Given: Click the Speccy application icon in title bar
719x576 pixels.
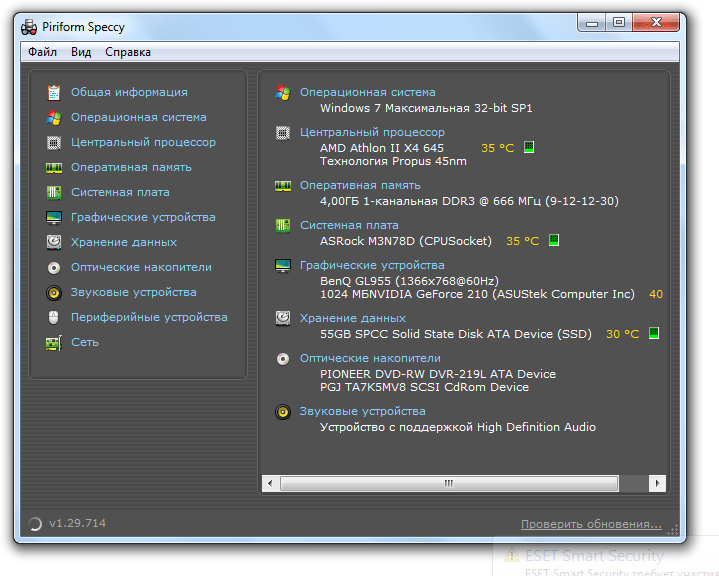Looking at the screenshot, I should (29, 27).
